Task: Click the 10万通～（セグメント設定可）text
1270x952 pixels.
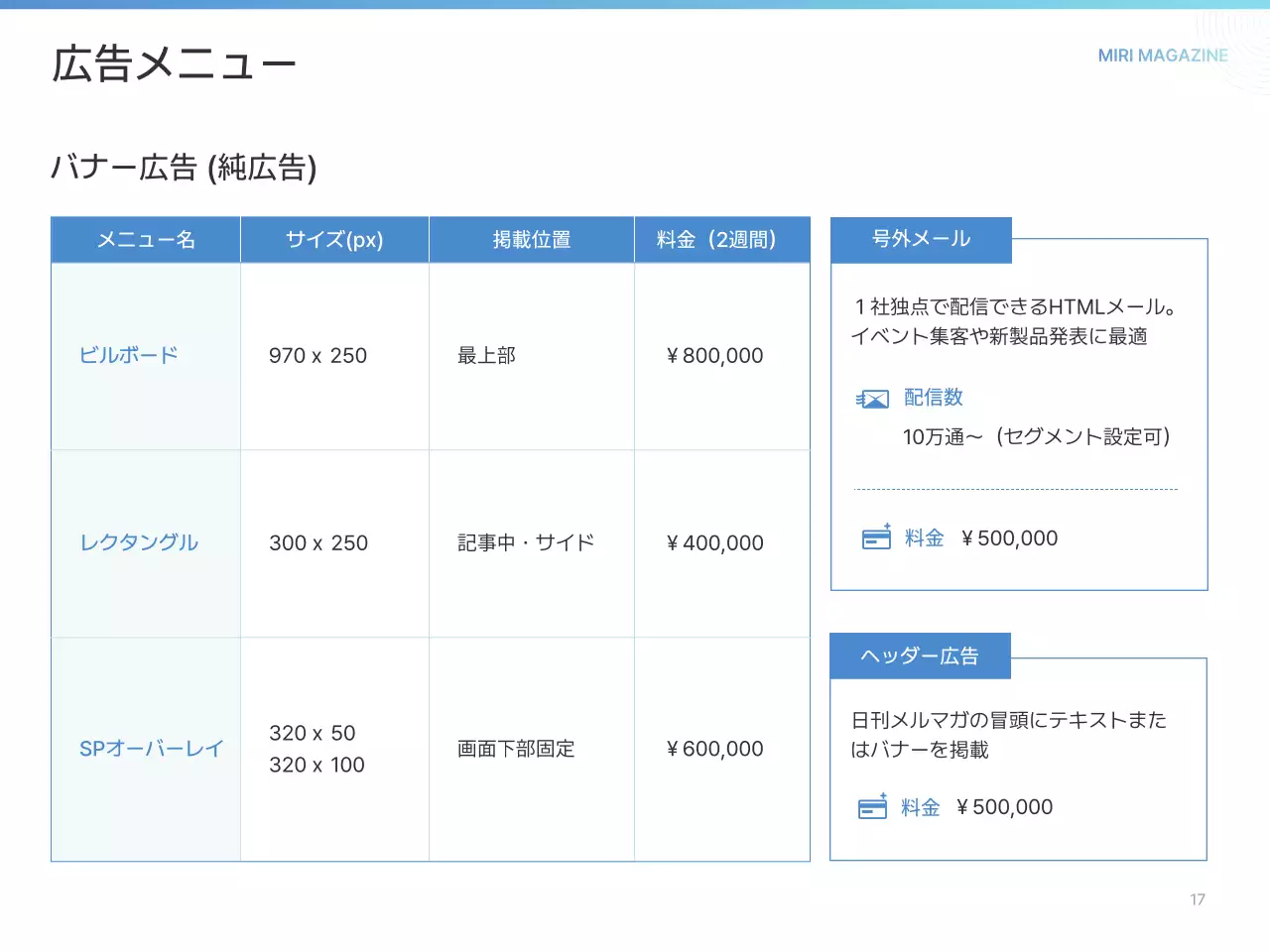Action: pyautogui.click(x=1037, y=436)
